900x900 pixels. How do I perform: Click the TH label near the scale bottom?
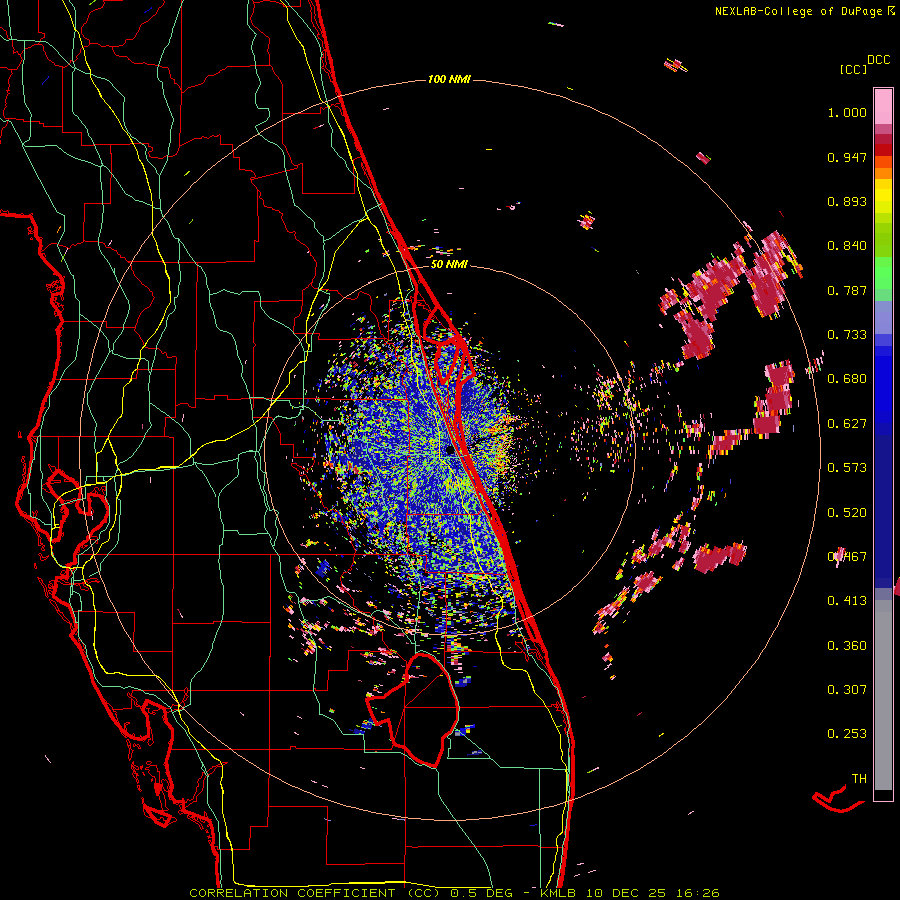click(859, 779)
